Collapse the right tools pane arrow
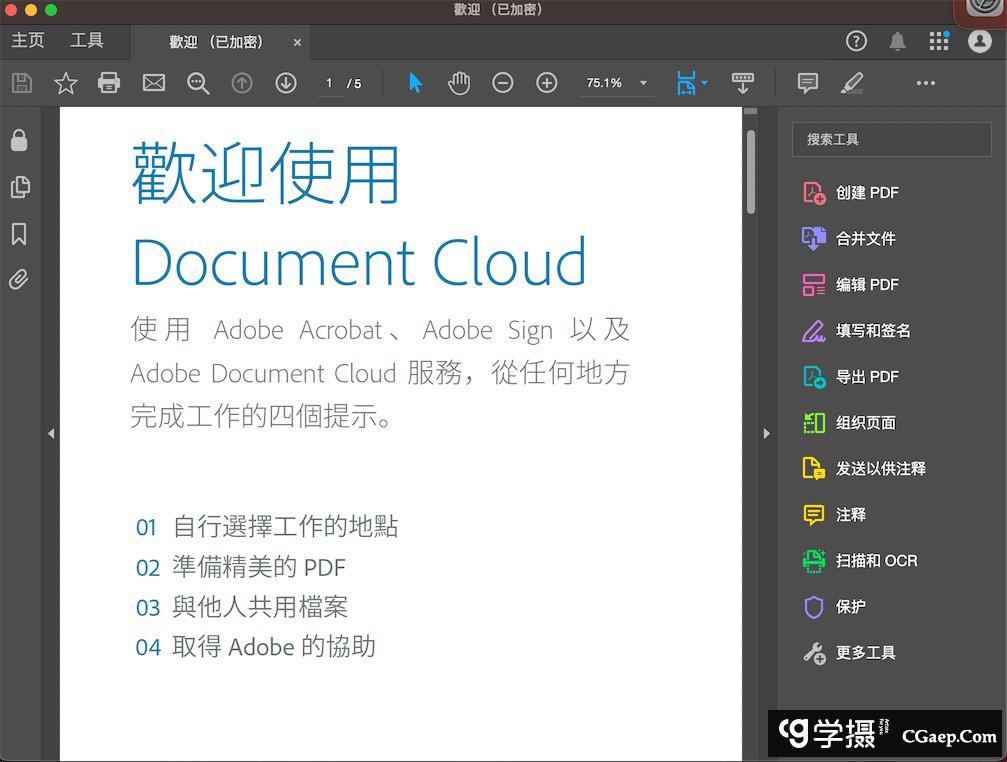The image size is (1007, 762). (767, 434)
